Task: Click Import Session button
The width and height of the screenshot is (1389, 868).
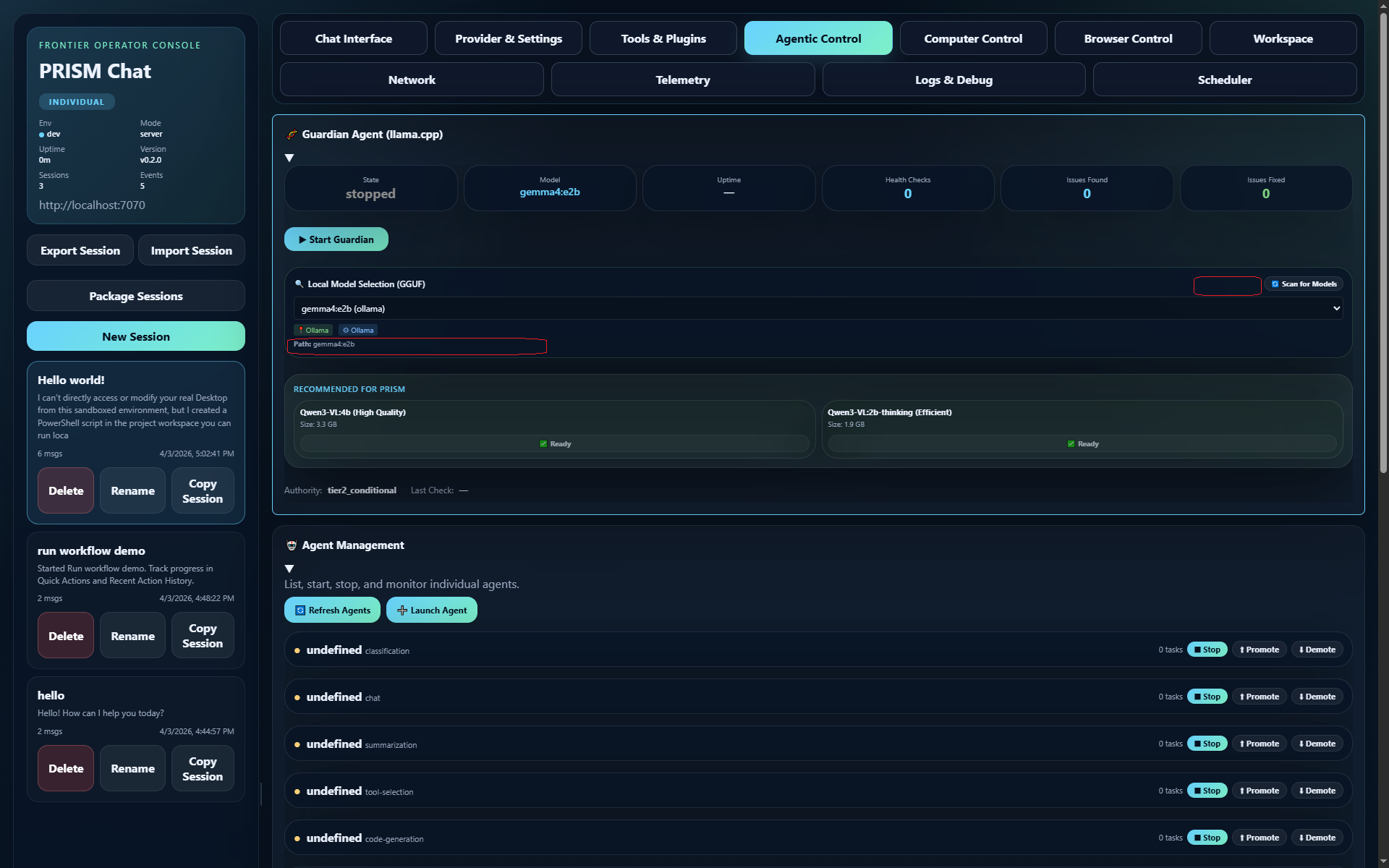Action: (192, 250)
